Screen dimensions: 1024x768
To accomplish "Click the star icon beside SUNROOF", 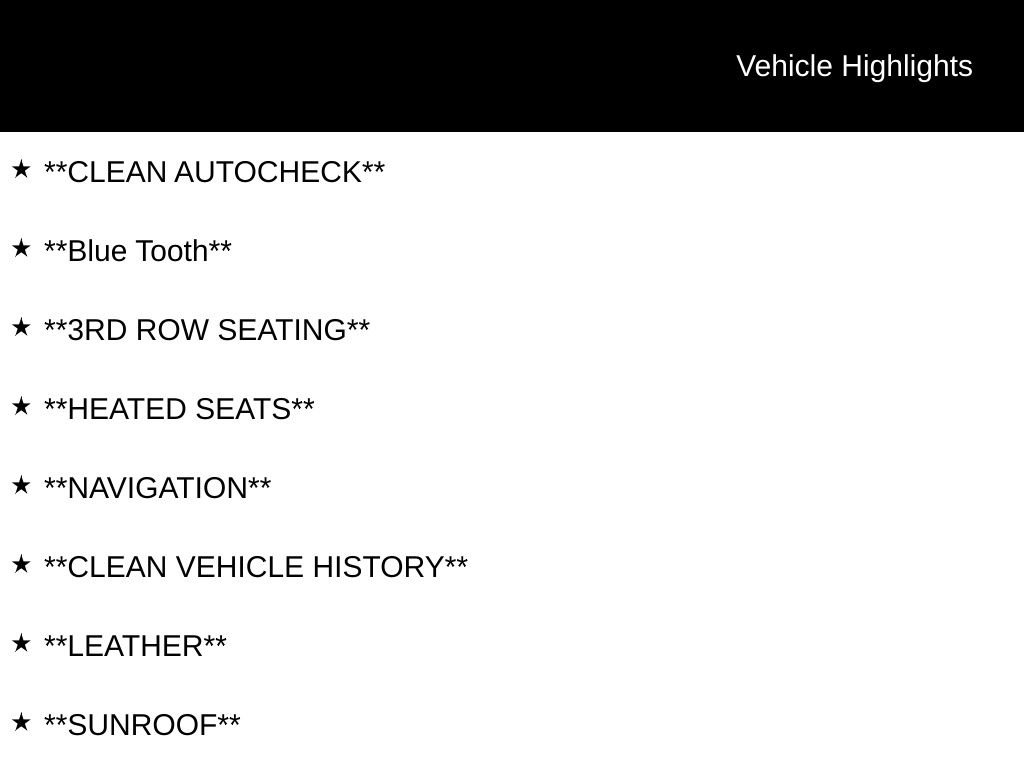I will pyautogui.click(x=21, y=723).
